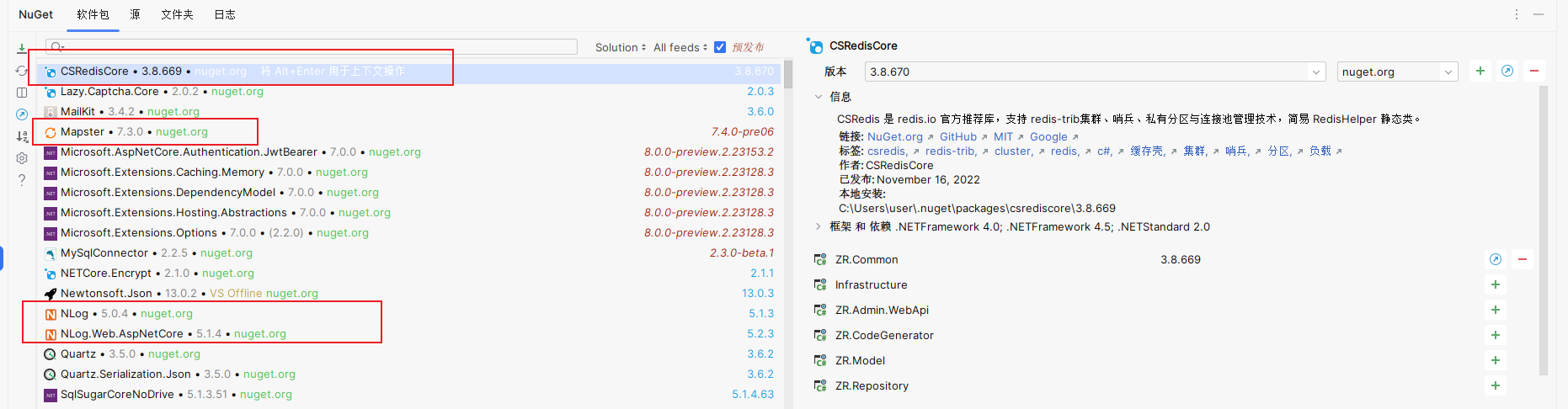The image size is (1568, 409).
Task: Open the nuget.org source dropdown
Action: pos(1448,72)
